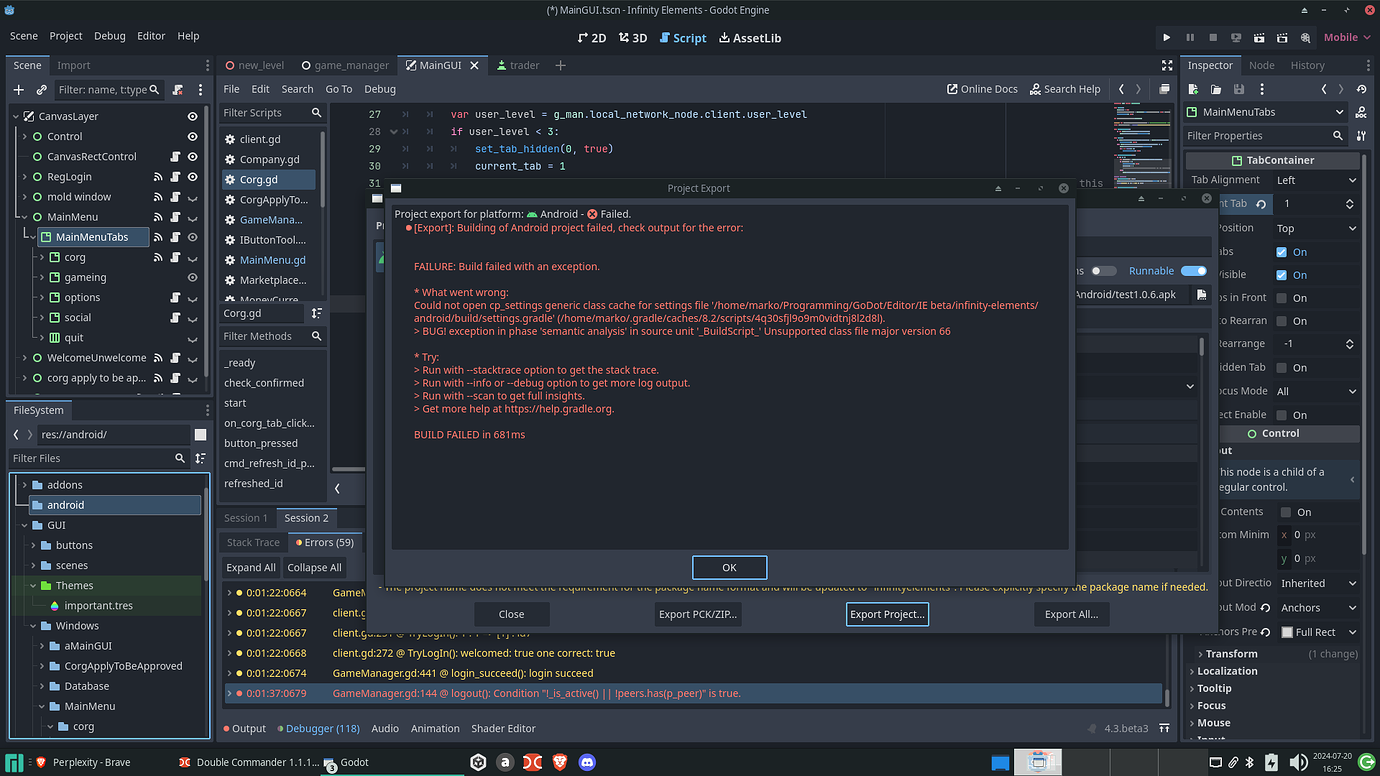Enable the Hidden Tab checkbox
The width and height of the screenshot is (1380, 776).
[x=1282, y=368]
